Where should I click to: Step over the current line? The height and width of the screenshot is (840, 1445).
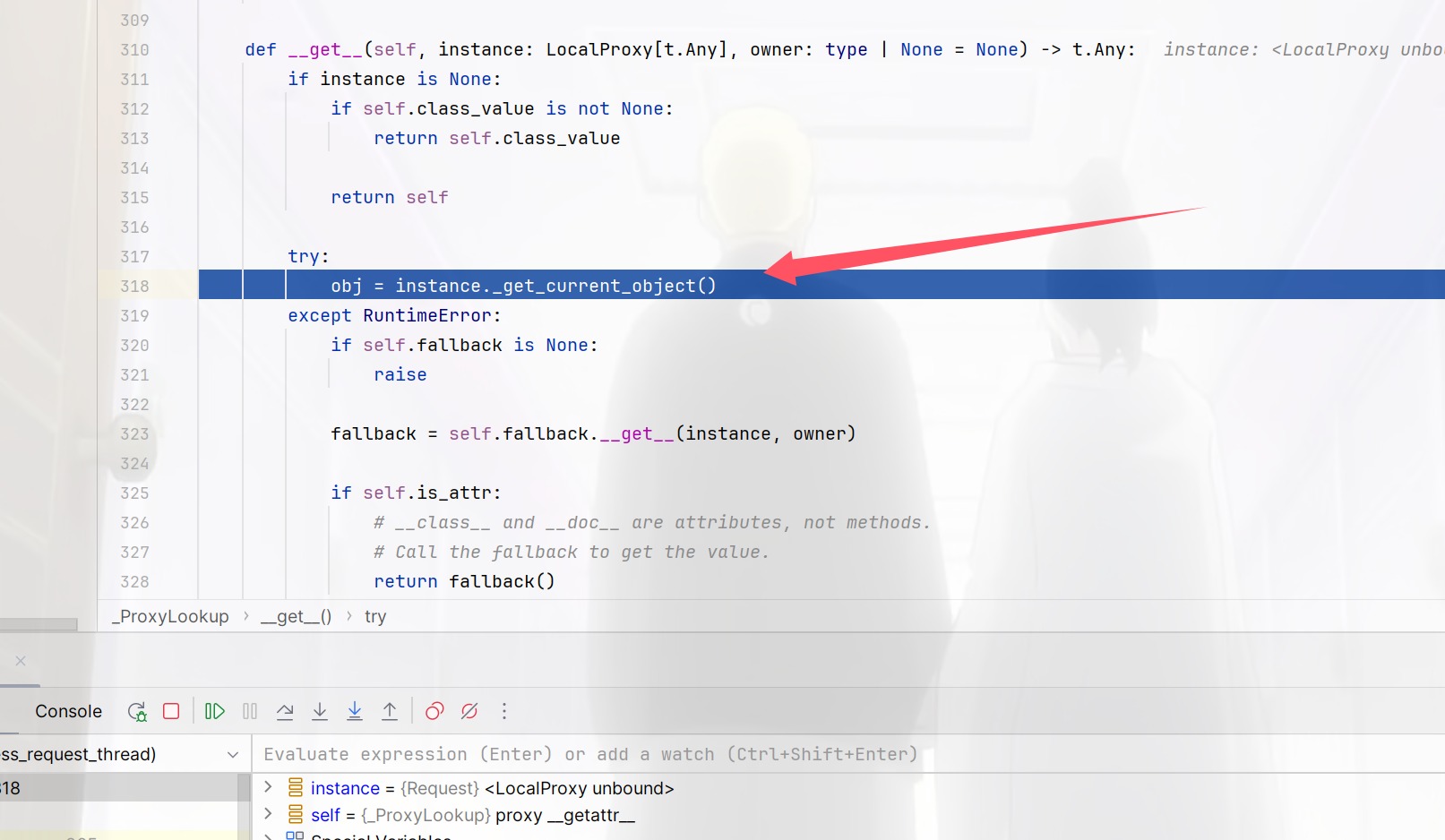coord(285,711)
